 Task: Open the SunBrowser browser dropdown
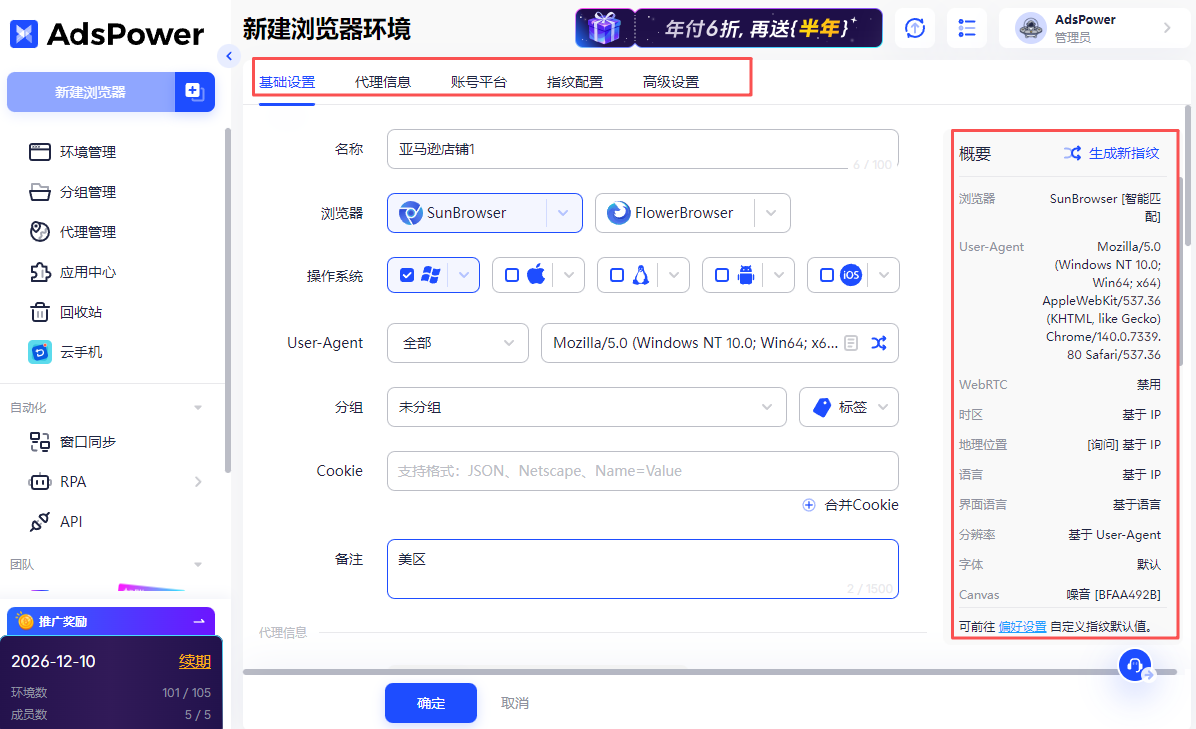point(563,213)
